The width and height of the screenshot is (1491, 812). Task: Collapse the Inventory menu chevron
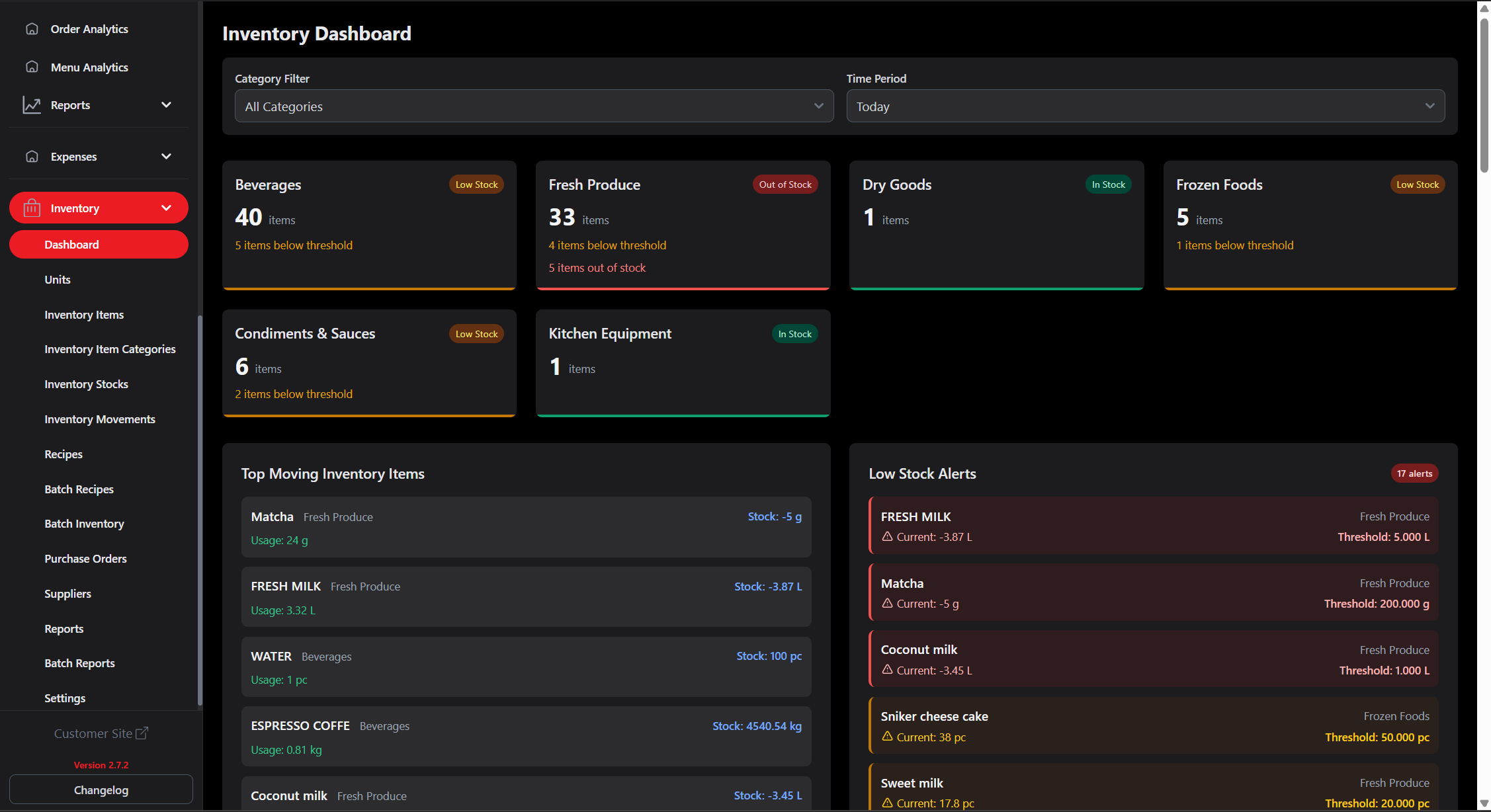coord(166,208)
